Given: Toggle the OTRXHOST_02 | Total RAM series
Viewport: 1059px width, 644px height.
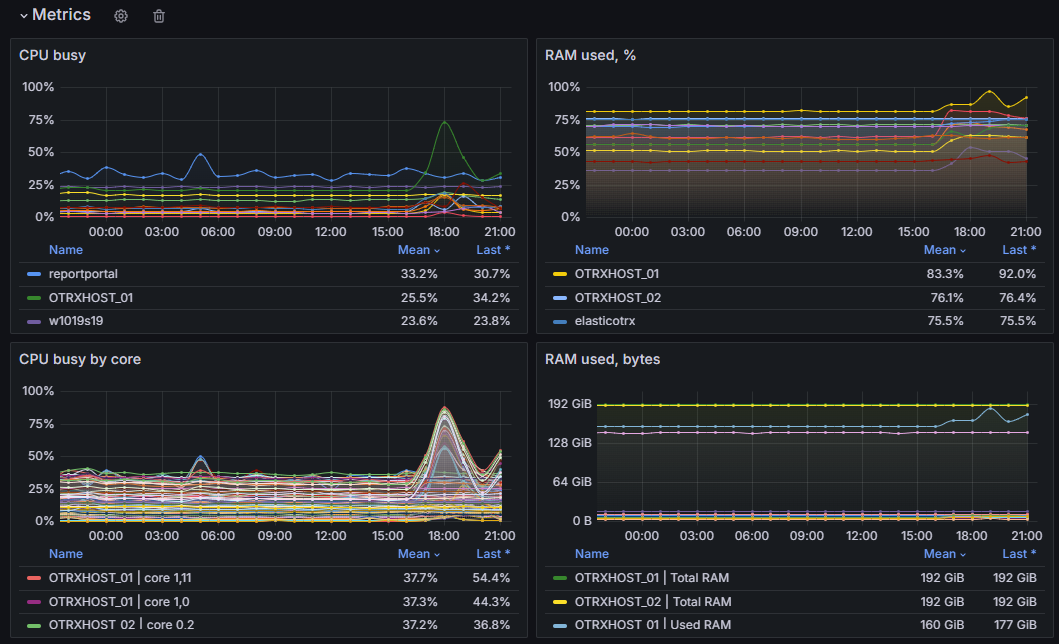Looking at the screenshot, I should (x=652, y=602).
